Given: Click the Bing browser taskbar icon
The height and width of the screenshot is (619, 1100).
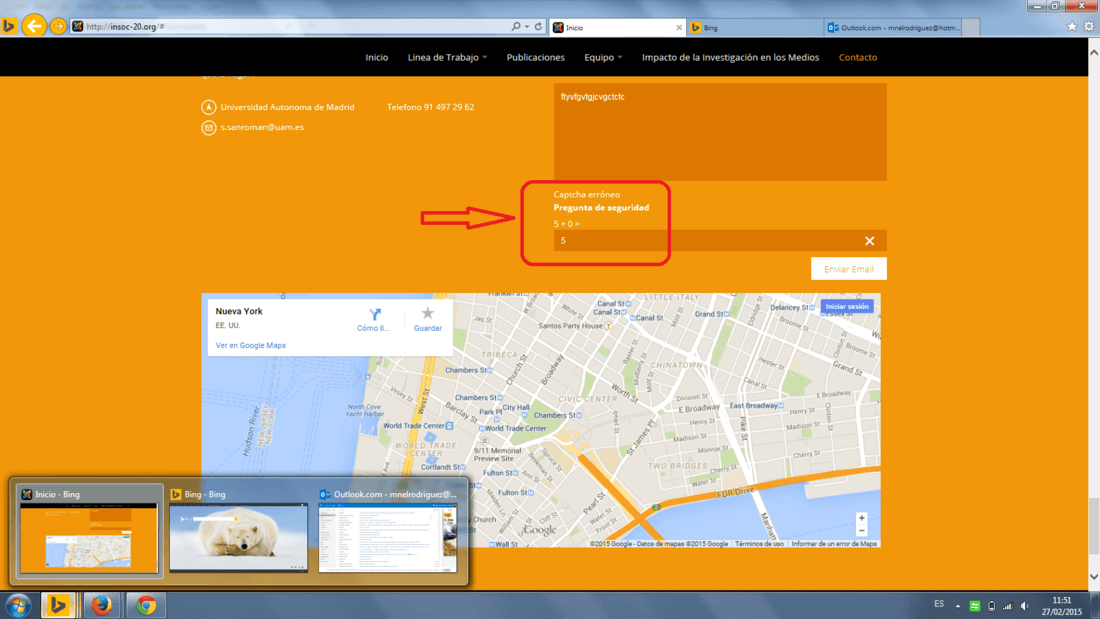Looking at the screenshot, I should [58, 605].
